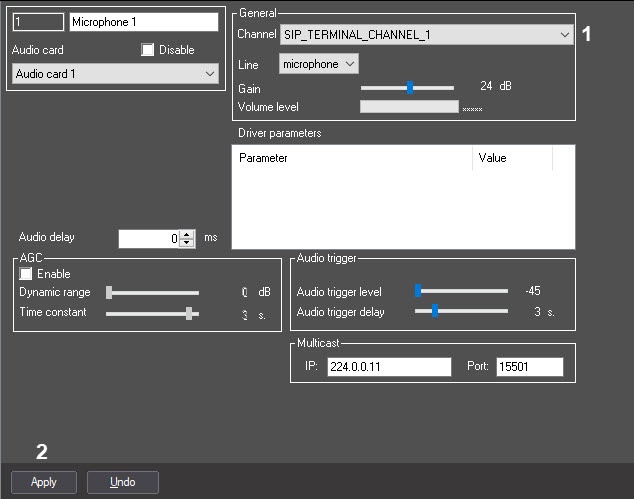This screenshot has height=499, width=634.
Task: Click the Time constant slider handle
Action: pyautogui.click(x=188, y=313)
